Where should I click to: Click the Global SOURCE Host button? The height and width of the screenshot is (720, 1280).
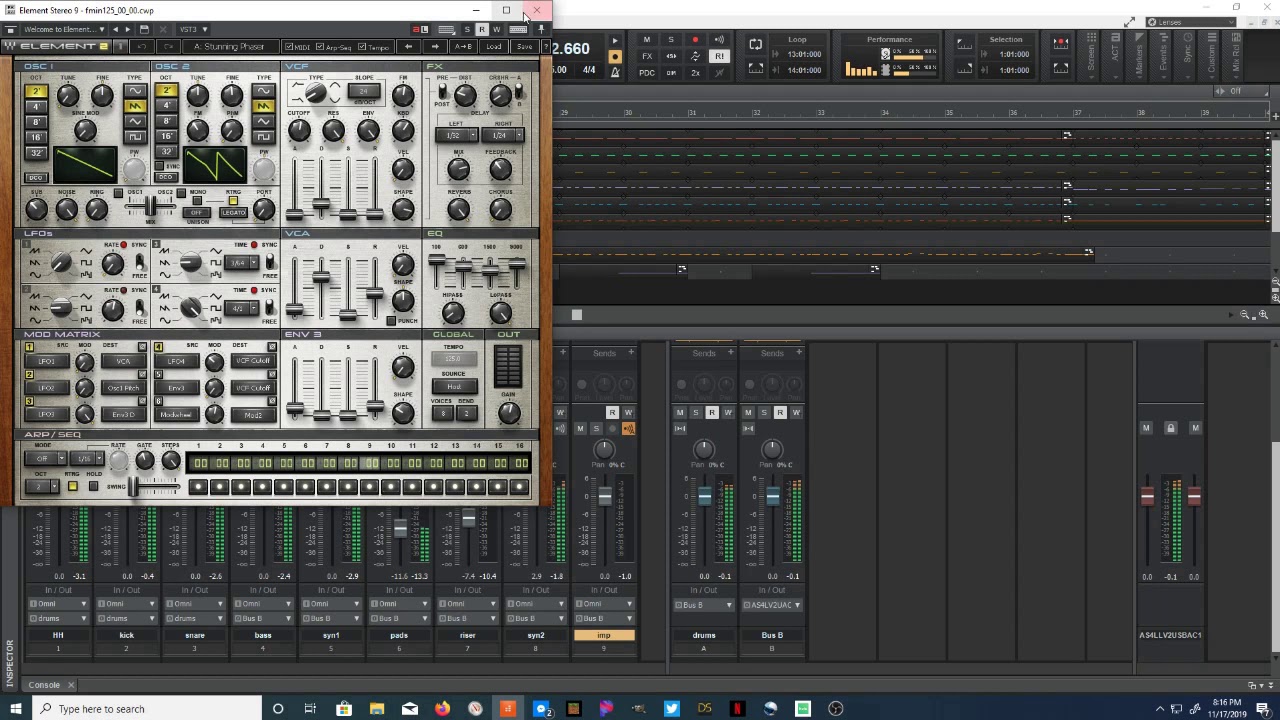(454, 387)
